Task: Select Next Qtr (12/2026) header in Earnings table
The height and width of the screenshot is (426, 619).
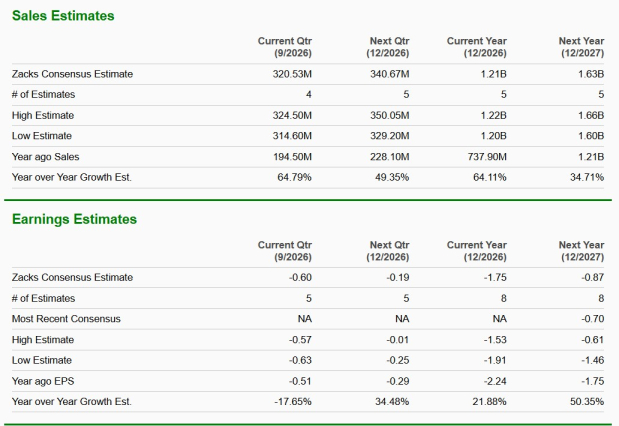Action: click(387, 251)
